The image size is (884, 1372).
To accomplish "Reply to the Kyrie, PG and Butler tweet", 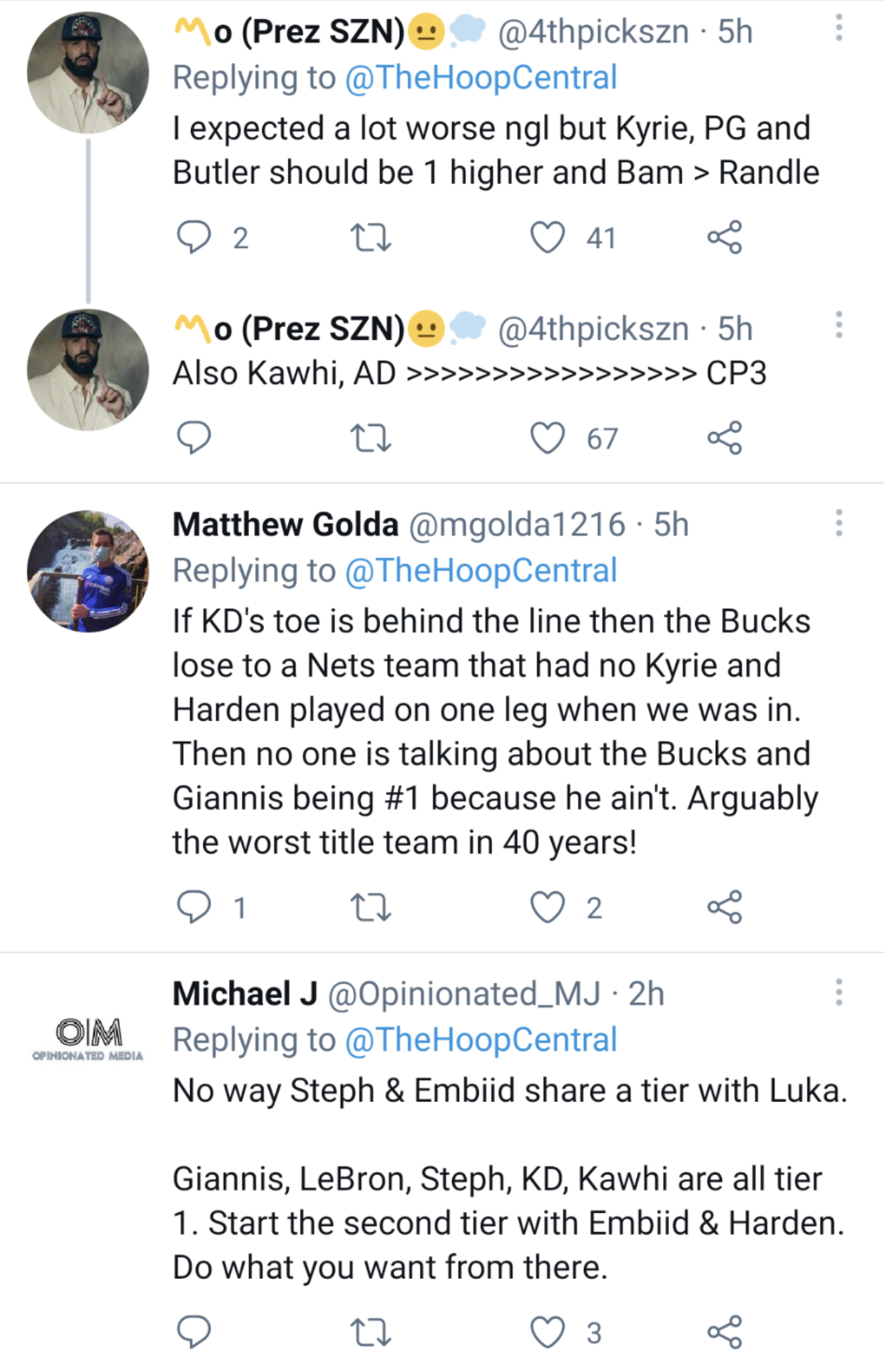I will click(x=194, y=238).
